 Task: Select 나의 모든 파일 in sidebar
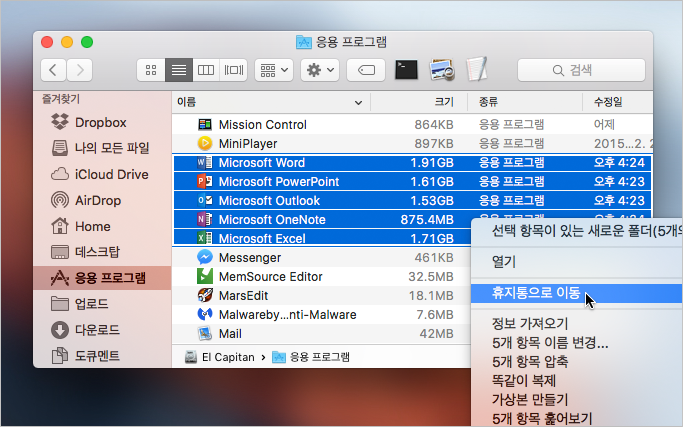[x=102, y=148]
